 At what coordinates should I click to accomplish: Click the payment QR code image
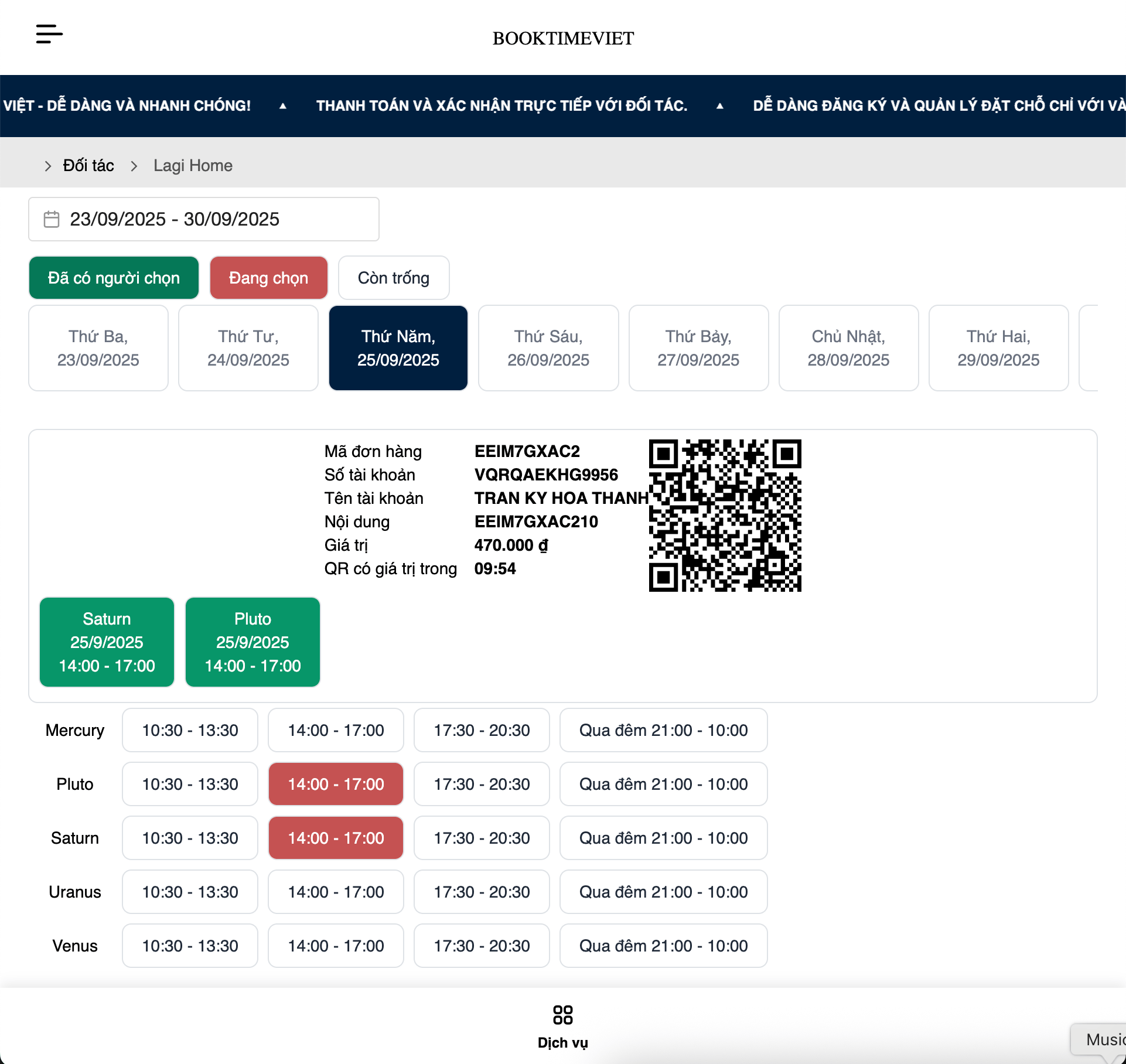point(725,515)
